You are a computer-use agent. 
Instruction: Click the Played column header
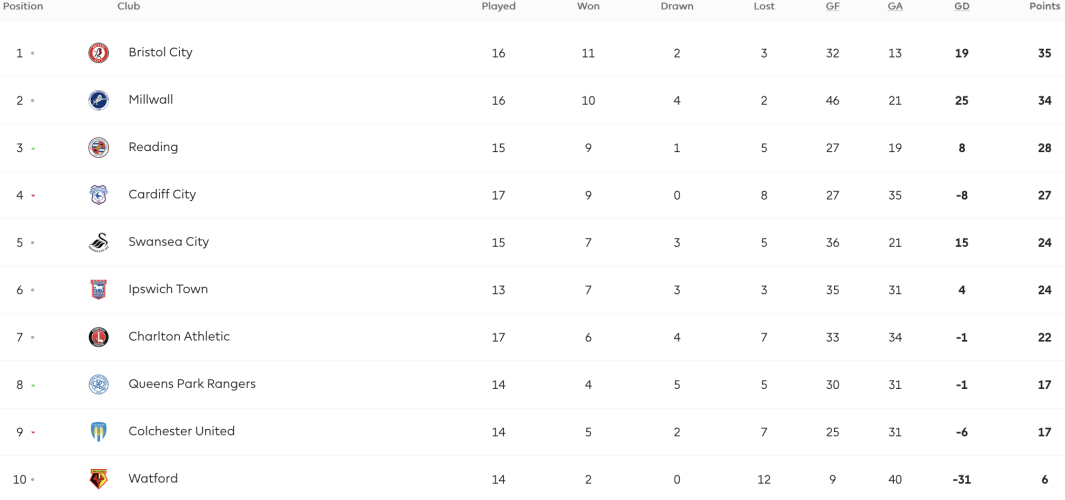pyautogui.click(x=499, y=6)
